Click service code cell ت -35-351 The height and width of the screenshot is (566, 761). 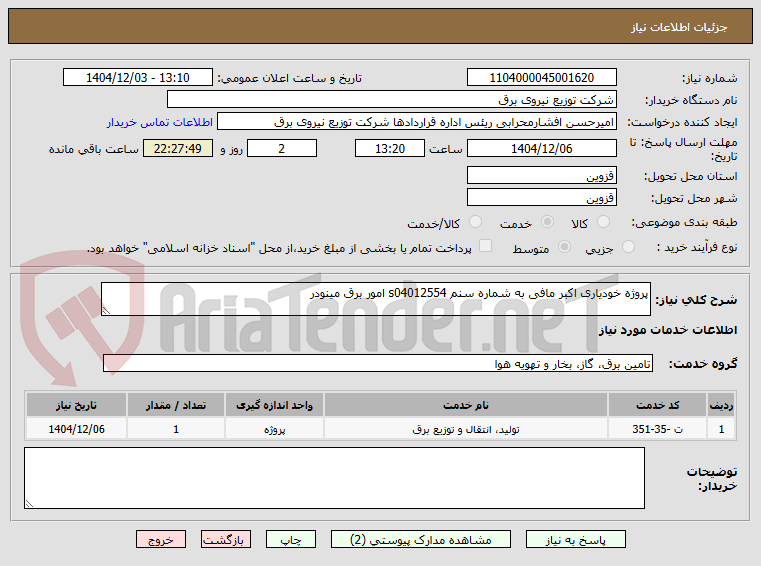(657, 429)
